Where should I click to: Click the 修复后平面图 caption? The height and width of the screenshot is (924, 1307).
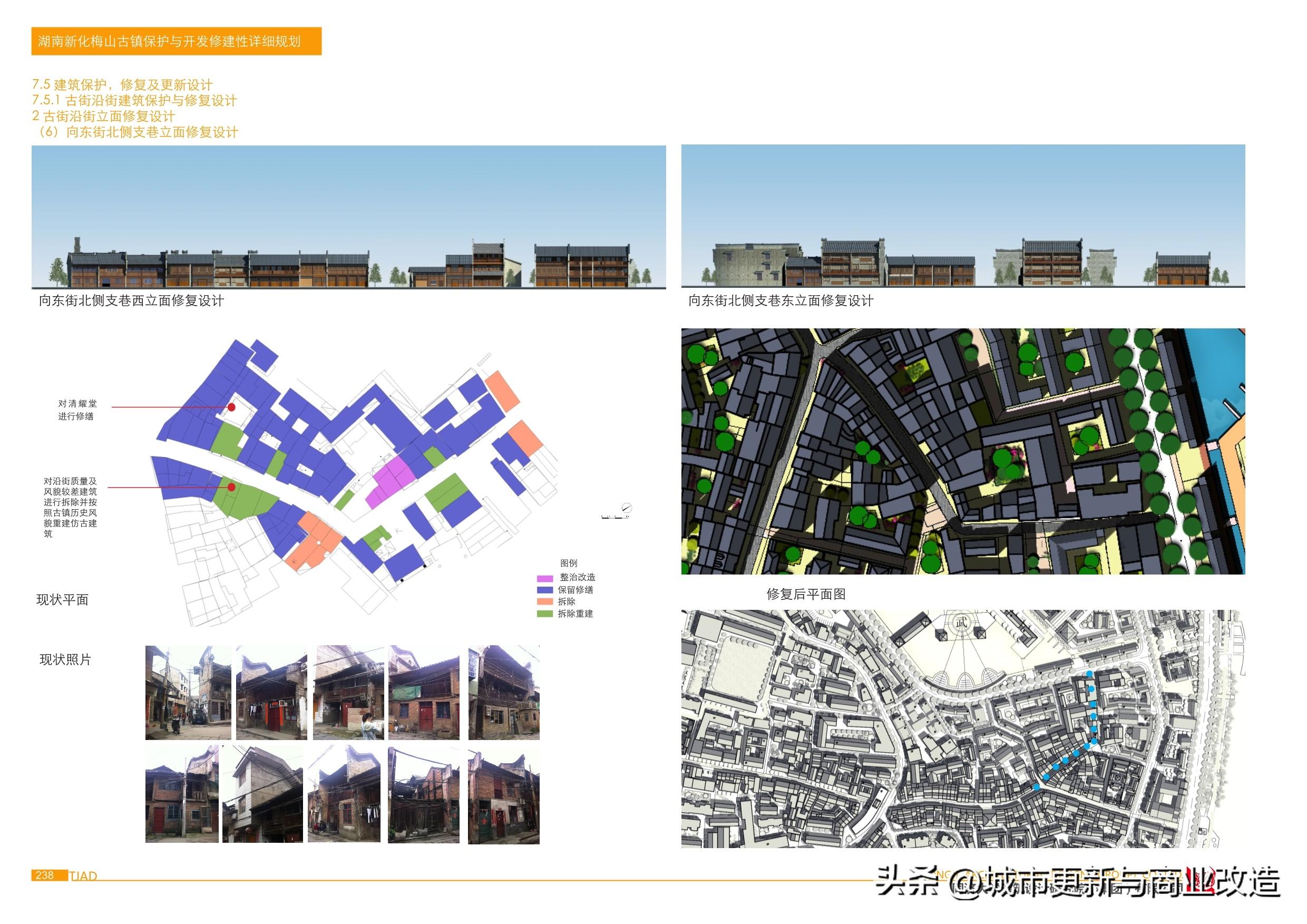(806, 595)
